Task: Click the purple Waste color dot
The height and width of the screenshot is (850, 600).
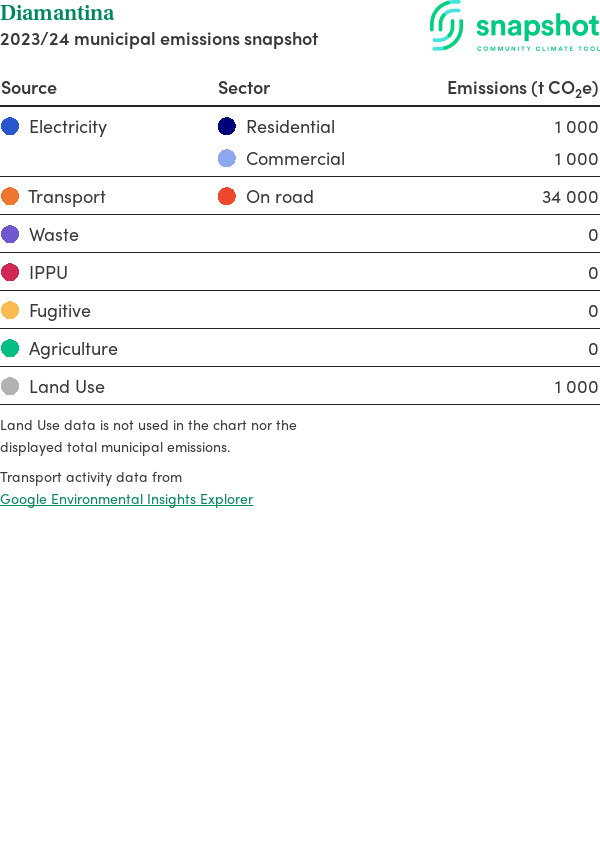Action: tap(10, 234)
